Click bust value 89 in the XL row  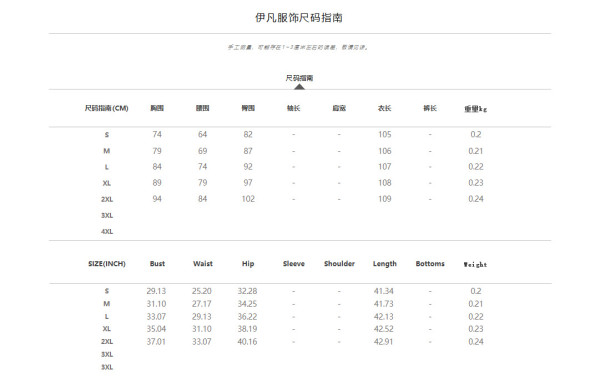[x=157, y=183]
